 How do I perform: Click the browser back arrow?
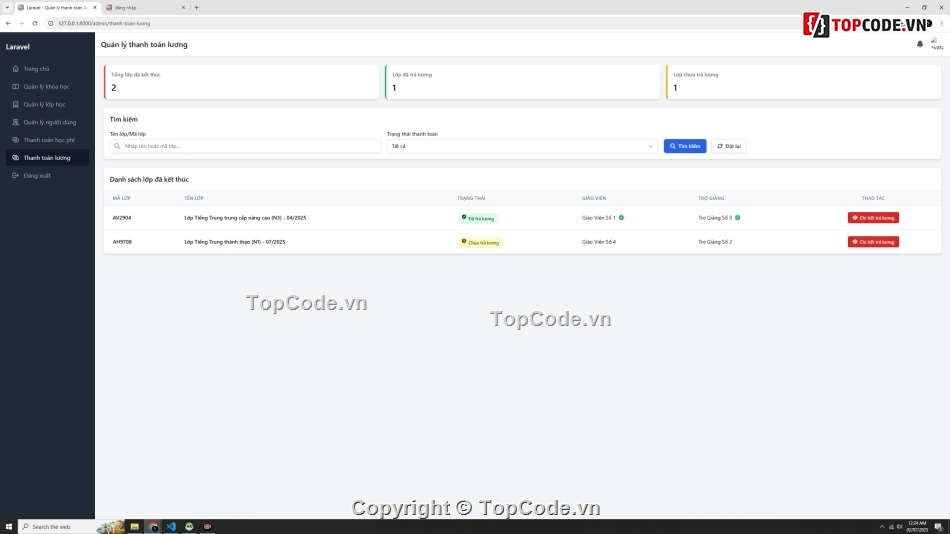[8, 23]
